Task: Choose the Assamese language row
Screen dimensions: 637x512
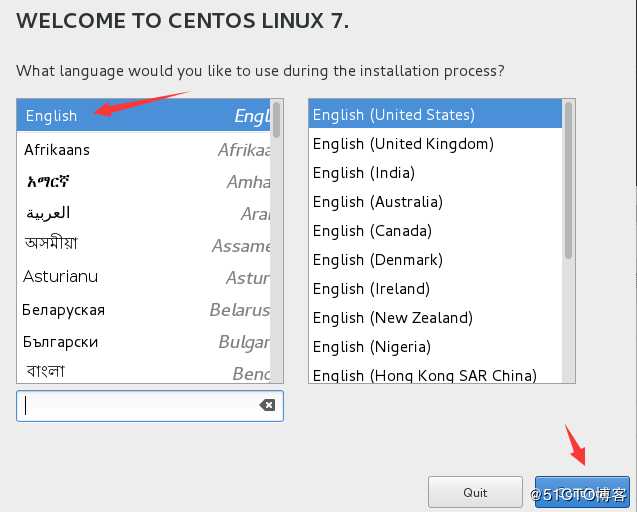Action: pyautogui.click(x=143, y=245)
